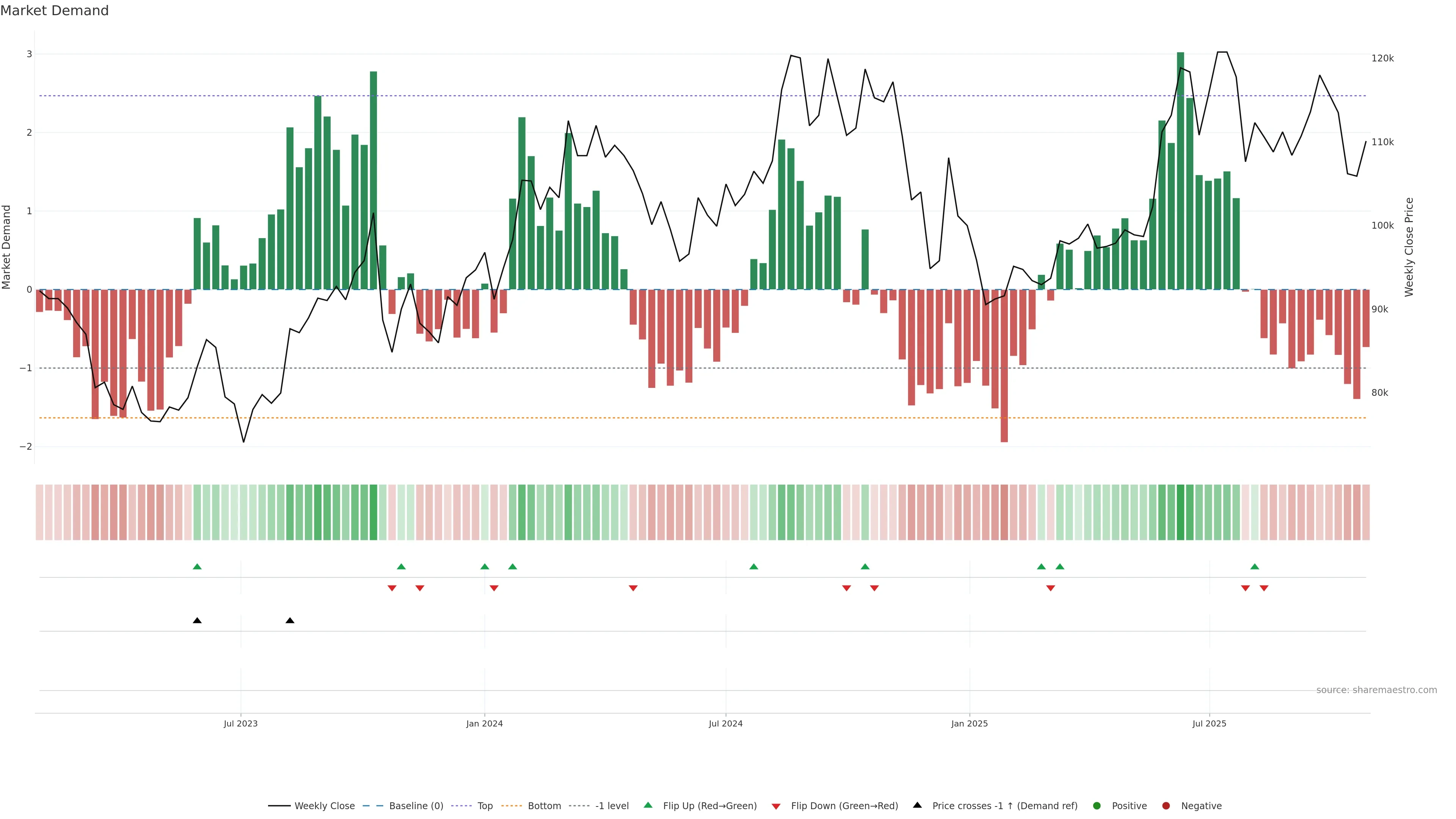
Task: Click the Flip Down red triangle legend icon
Action: (x=776, y=806)
